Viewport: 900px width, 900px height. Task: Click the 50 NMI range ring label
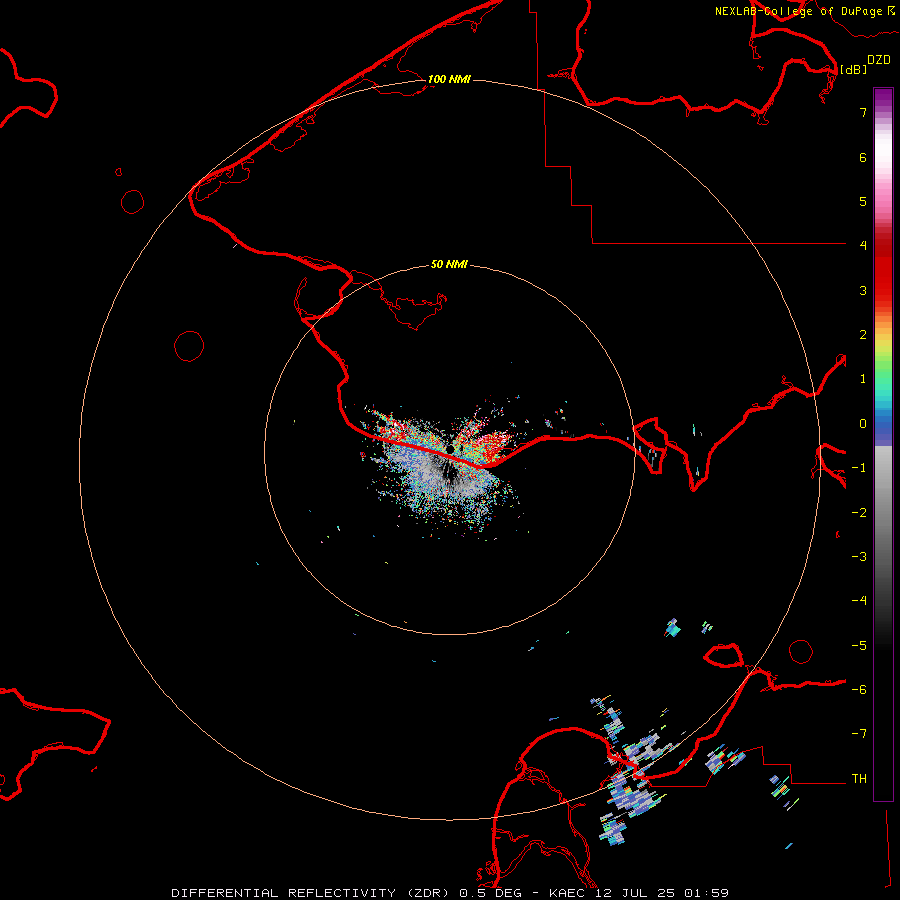point(449,264)
